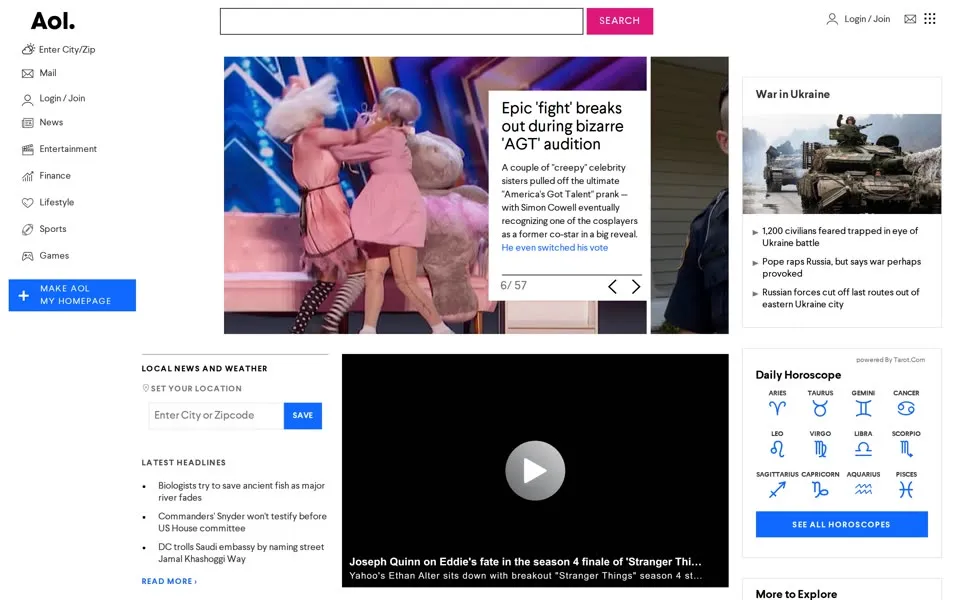Click the pink SEARCH button
The image size is (960, 600).
coord(620,21)
